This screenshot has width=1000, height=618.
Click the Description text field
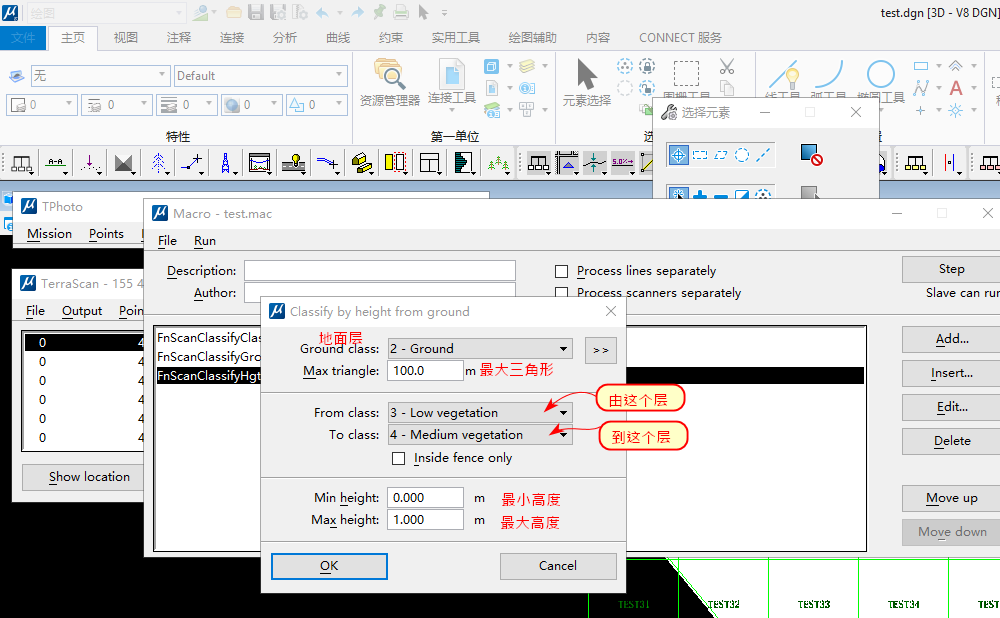click(379, 270)
